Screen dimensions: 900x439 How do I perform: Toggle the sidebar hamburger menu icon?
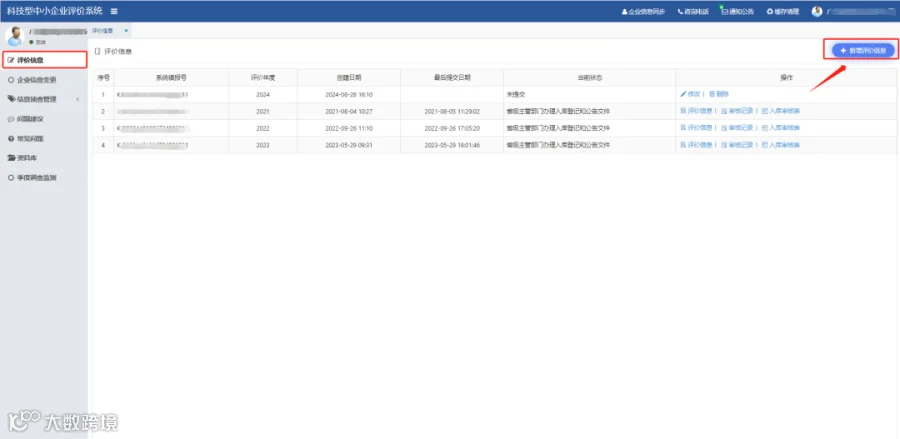(114, 11)
